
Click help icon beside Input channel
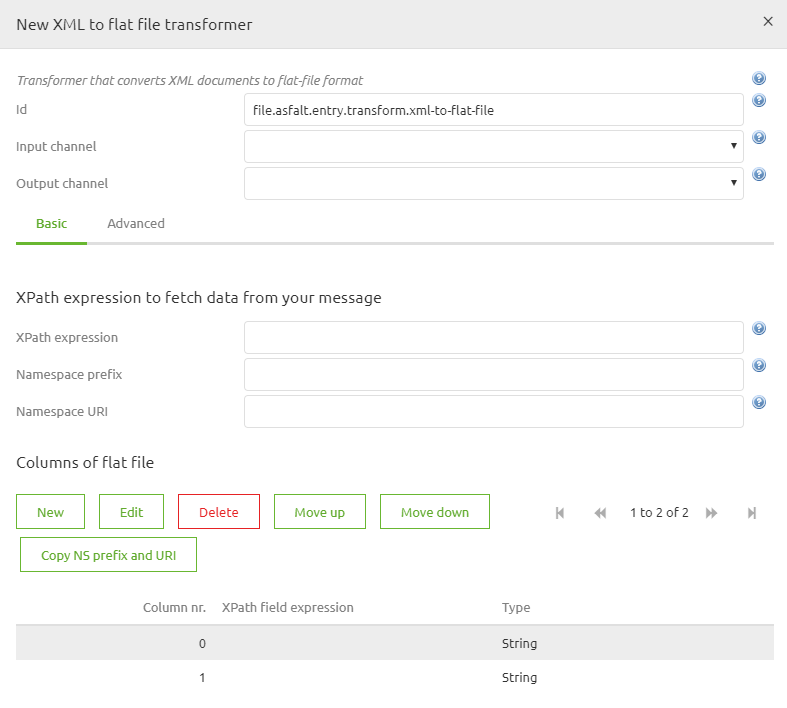click(759, 138)
